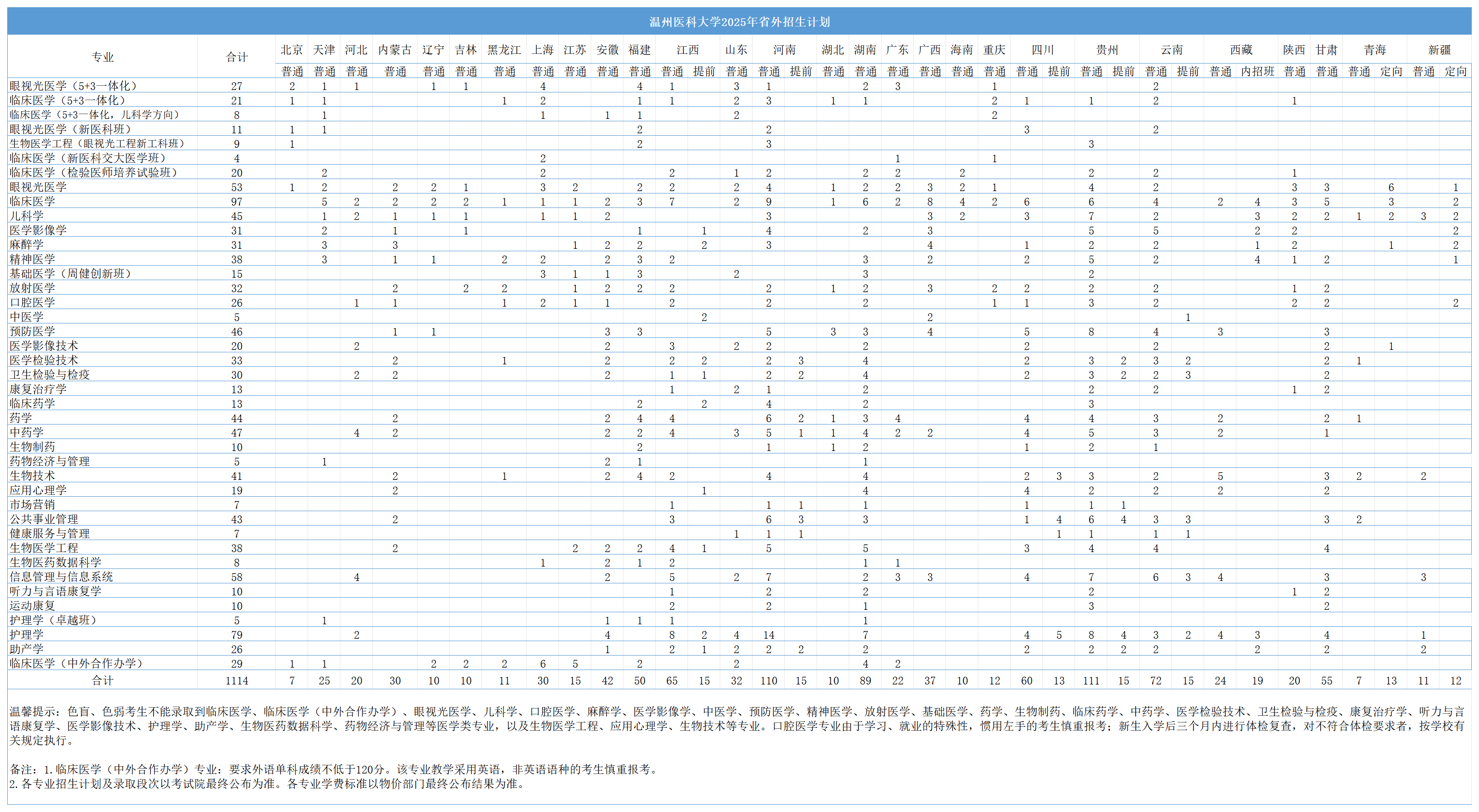Select the 口腔医学 major row label
Screen dimensions: 1479x812
point(32,302)
